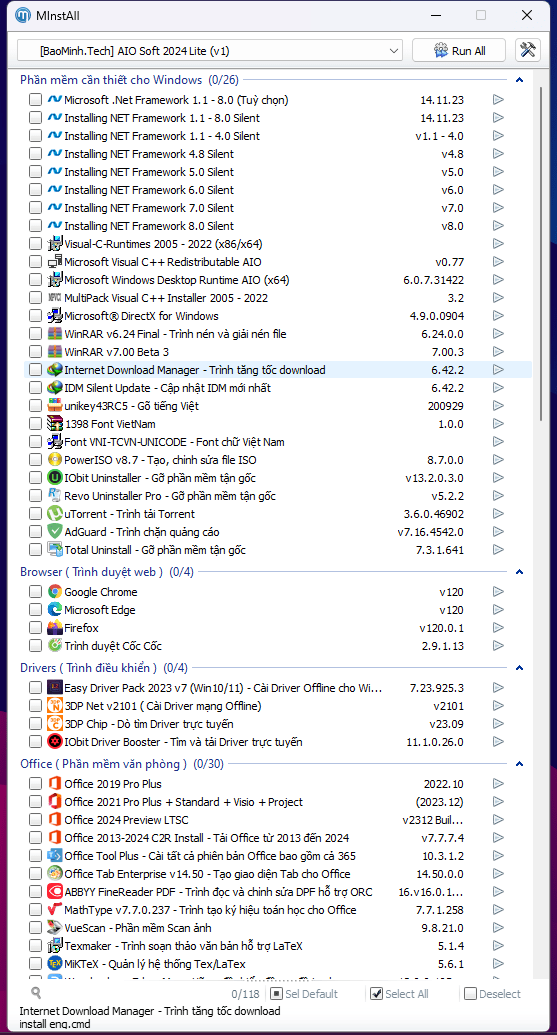Tick Installing NET Framework 8.0 Silent checkbox
The height and width of the screenshot is (1035, 557).
coord(35,226)
